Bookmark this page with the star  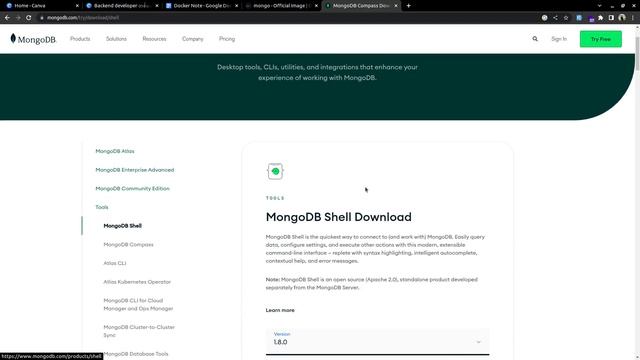566,18
